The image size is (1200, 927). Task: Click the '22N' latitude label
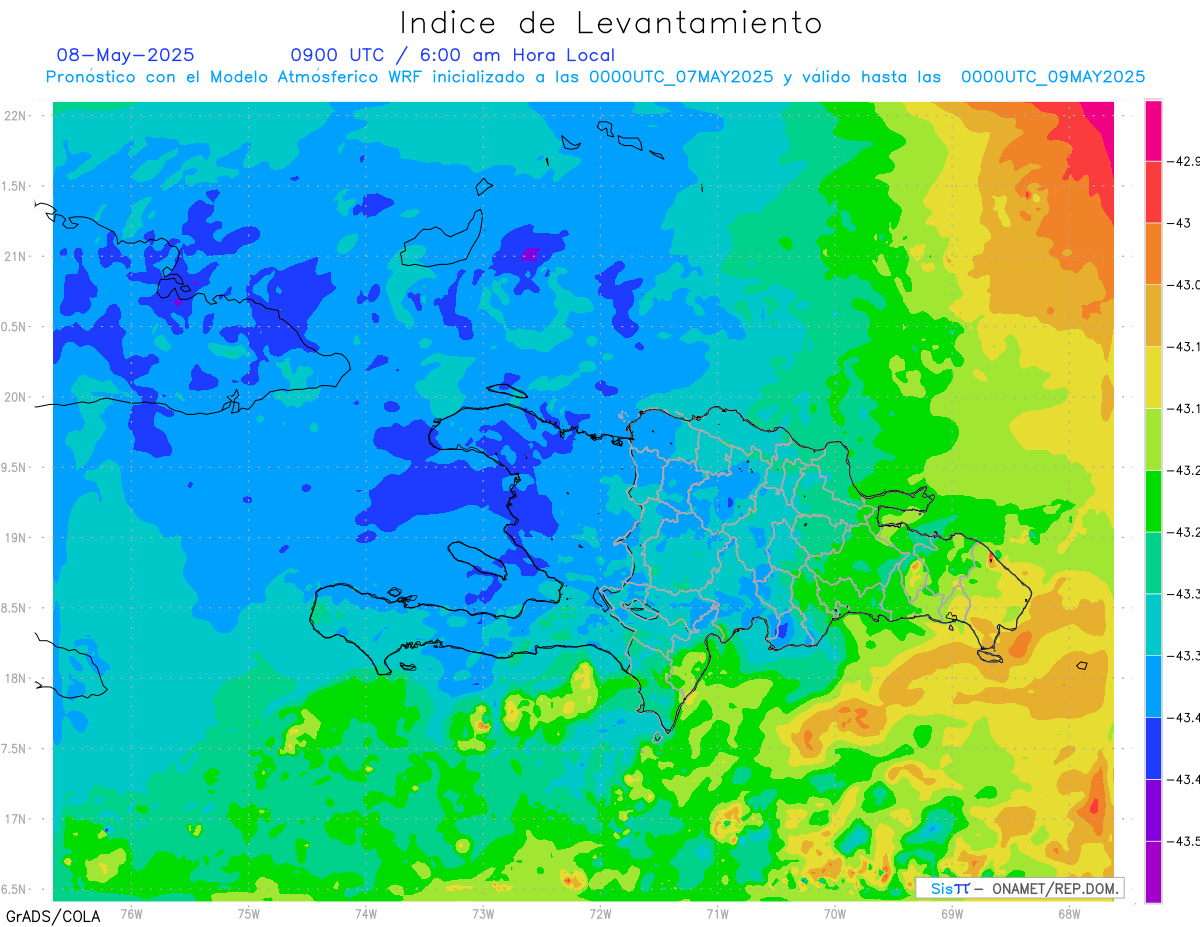(17, 116)
